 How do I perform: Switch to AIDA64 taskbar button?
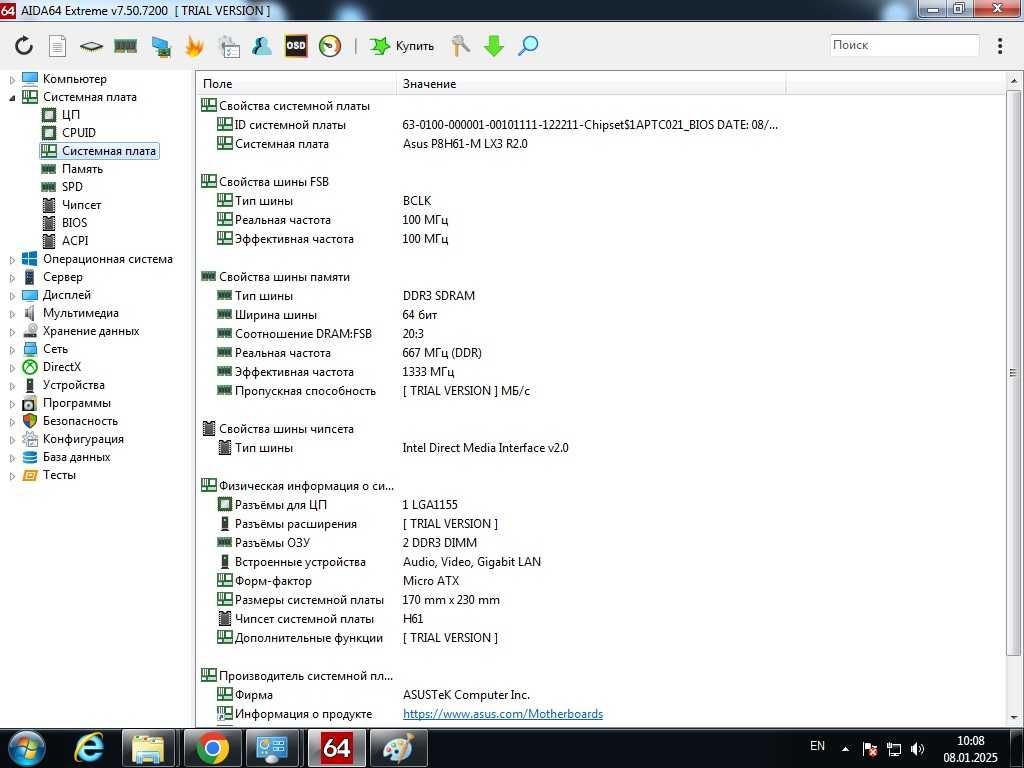tap(336, 748)
